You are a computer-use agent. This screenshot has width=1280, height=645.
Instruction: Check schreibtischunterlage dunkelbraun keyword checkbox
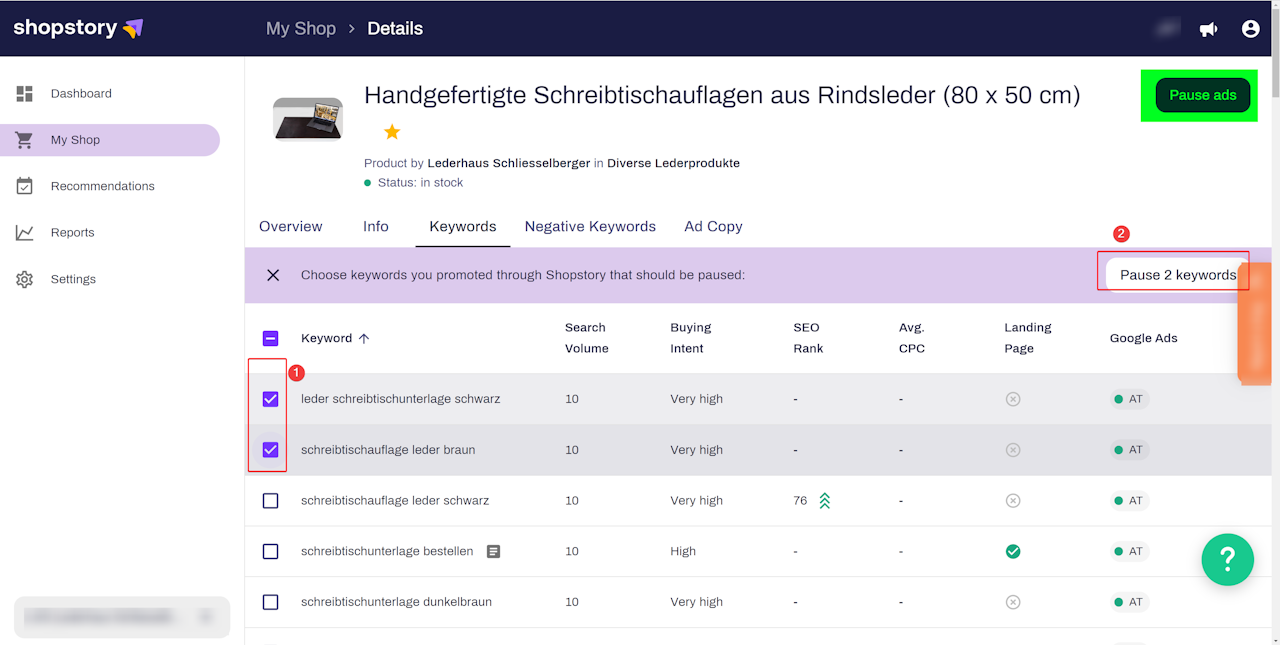point(270,602)
